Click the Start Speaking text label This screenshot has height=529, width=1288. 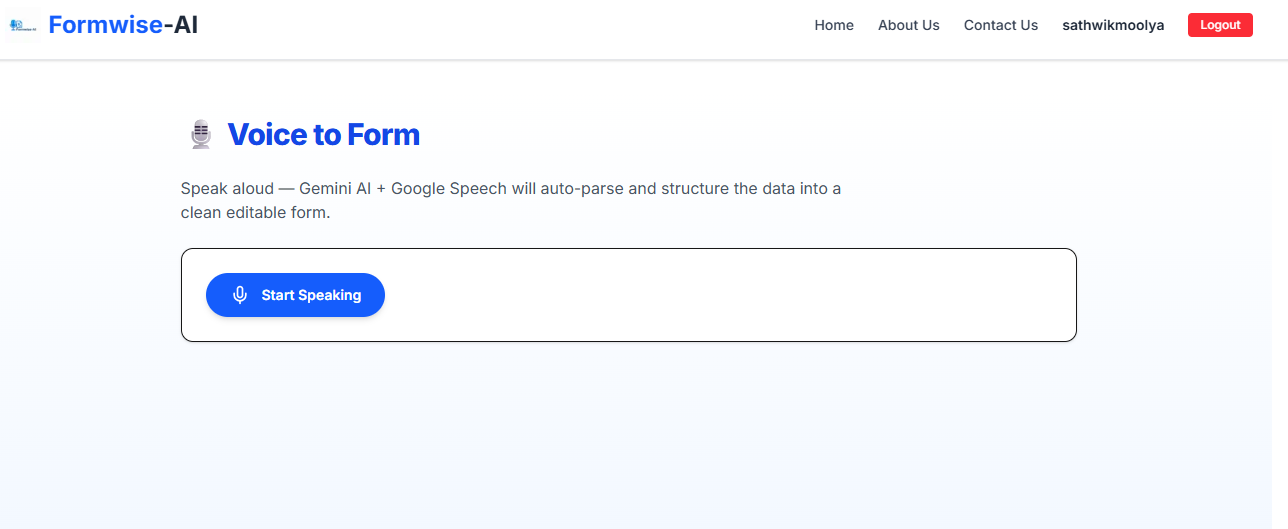311,295
